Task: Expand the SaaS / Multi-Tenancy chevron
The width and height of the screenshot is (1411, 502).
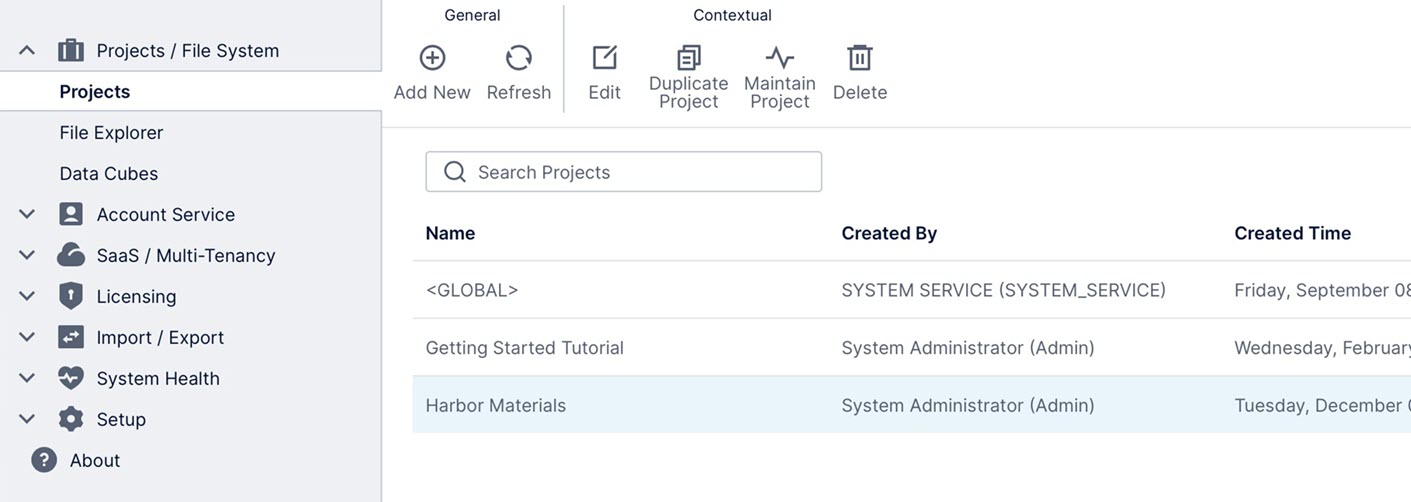Action: tap(27, 255)
